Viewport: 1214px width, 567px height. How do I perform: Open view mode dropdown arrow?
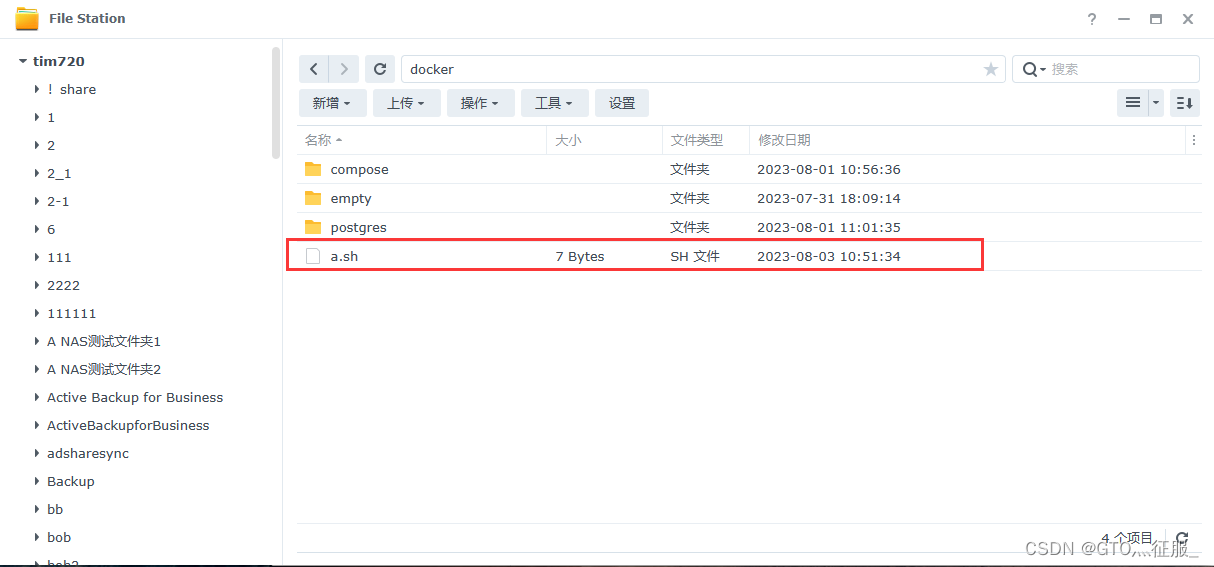1156,103
